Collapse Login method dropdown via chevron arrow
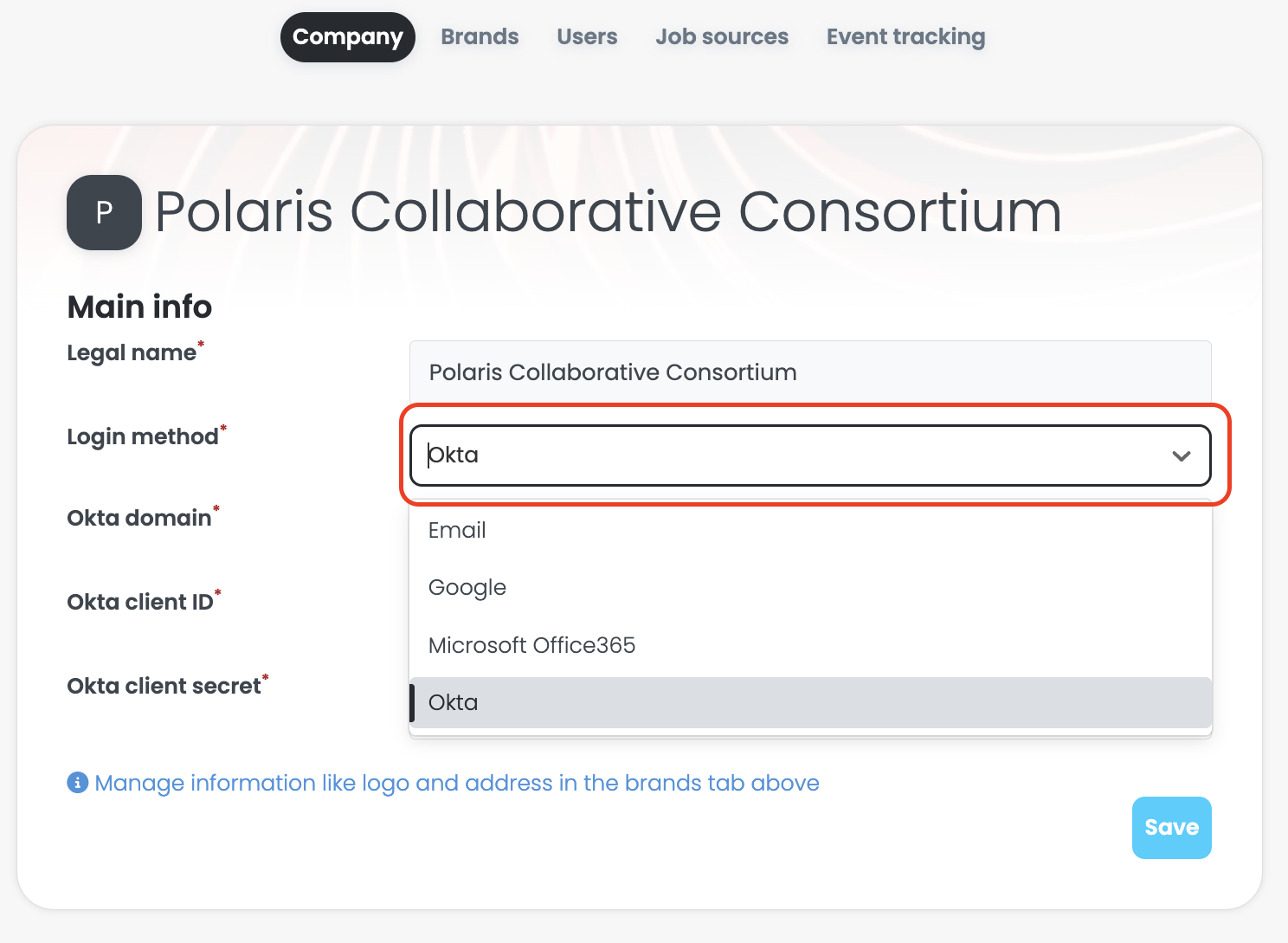This screenshot has height=943, width=1288. [1182, 455]
